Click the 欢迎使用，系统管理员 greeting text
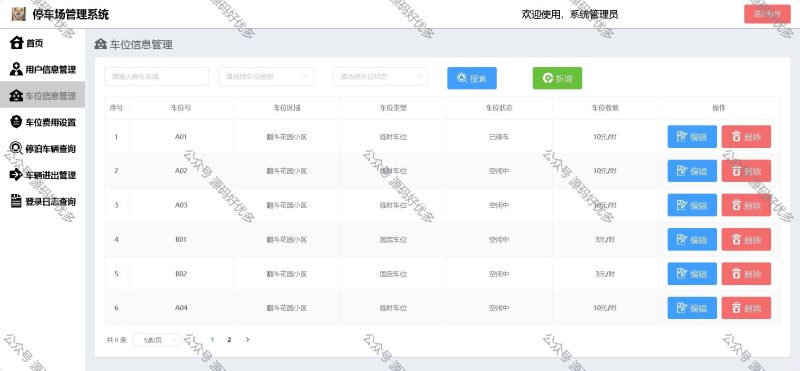 tap(569, 14)
